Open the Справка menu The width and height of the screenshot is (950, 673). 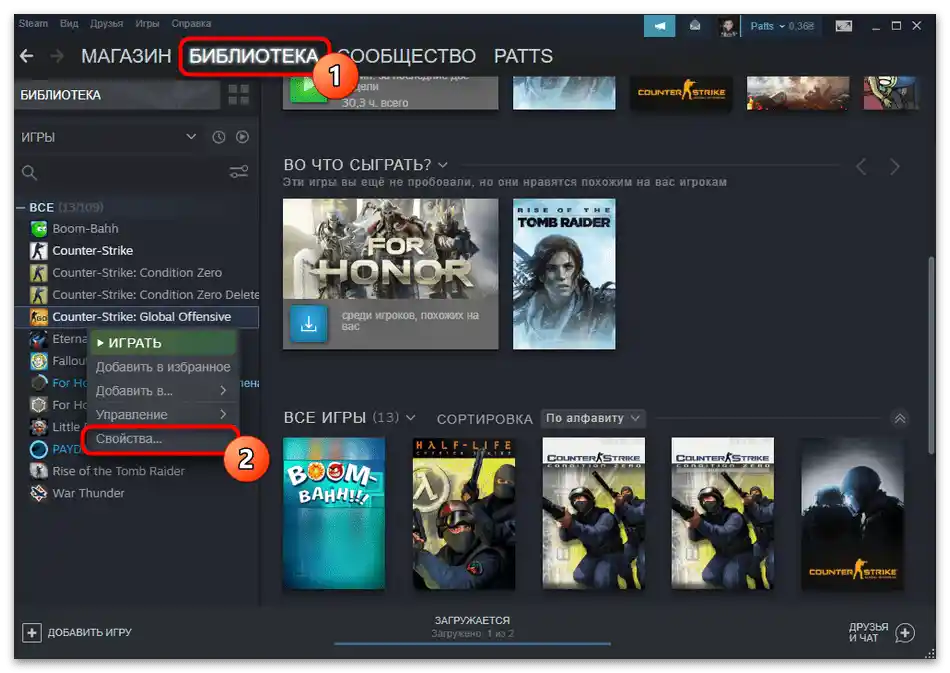191,24
